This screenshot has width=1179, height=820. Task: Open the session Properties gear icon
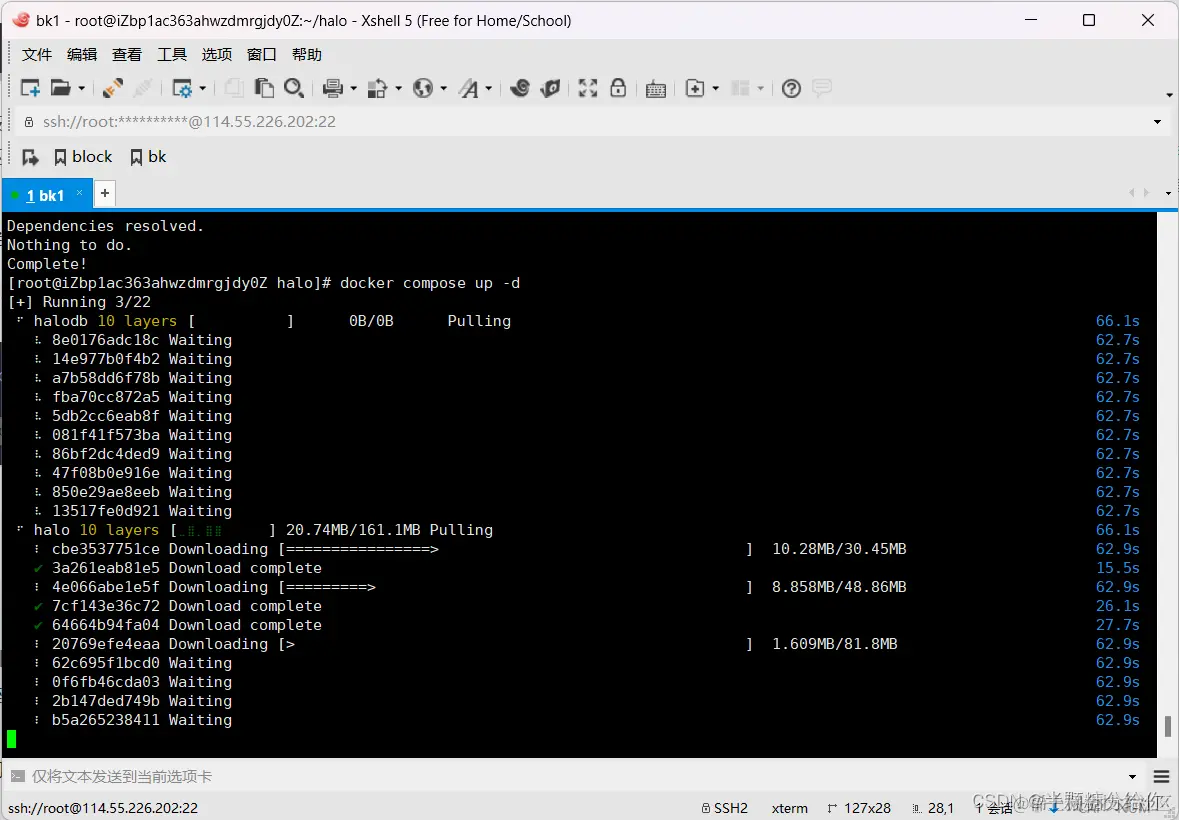click(182, 88)
